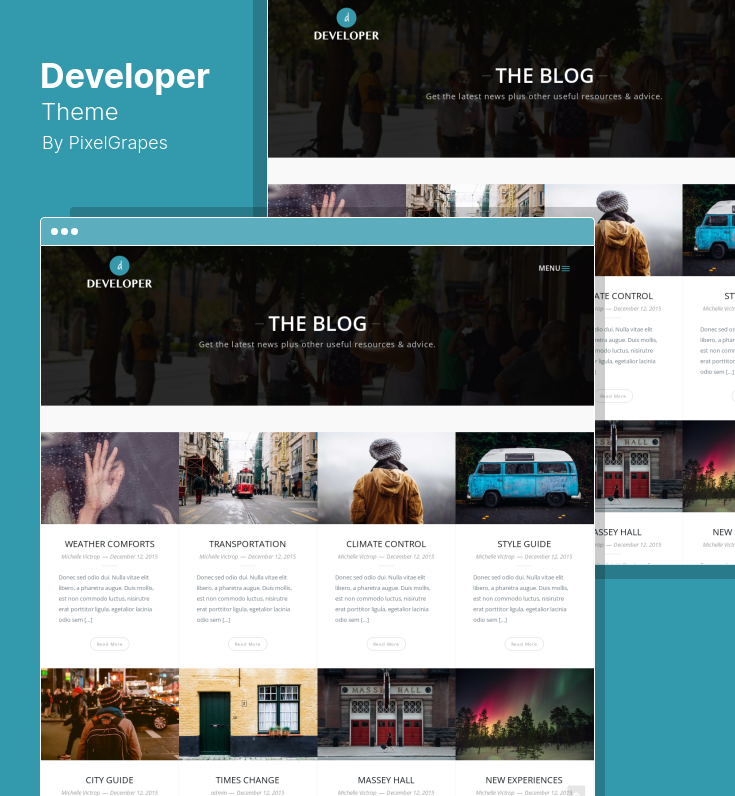Click the By PixelGrapes credit text
735x796 pixels.
point(105,143)
